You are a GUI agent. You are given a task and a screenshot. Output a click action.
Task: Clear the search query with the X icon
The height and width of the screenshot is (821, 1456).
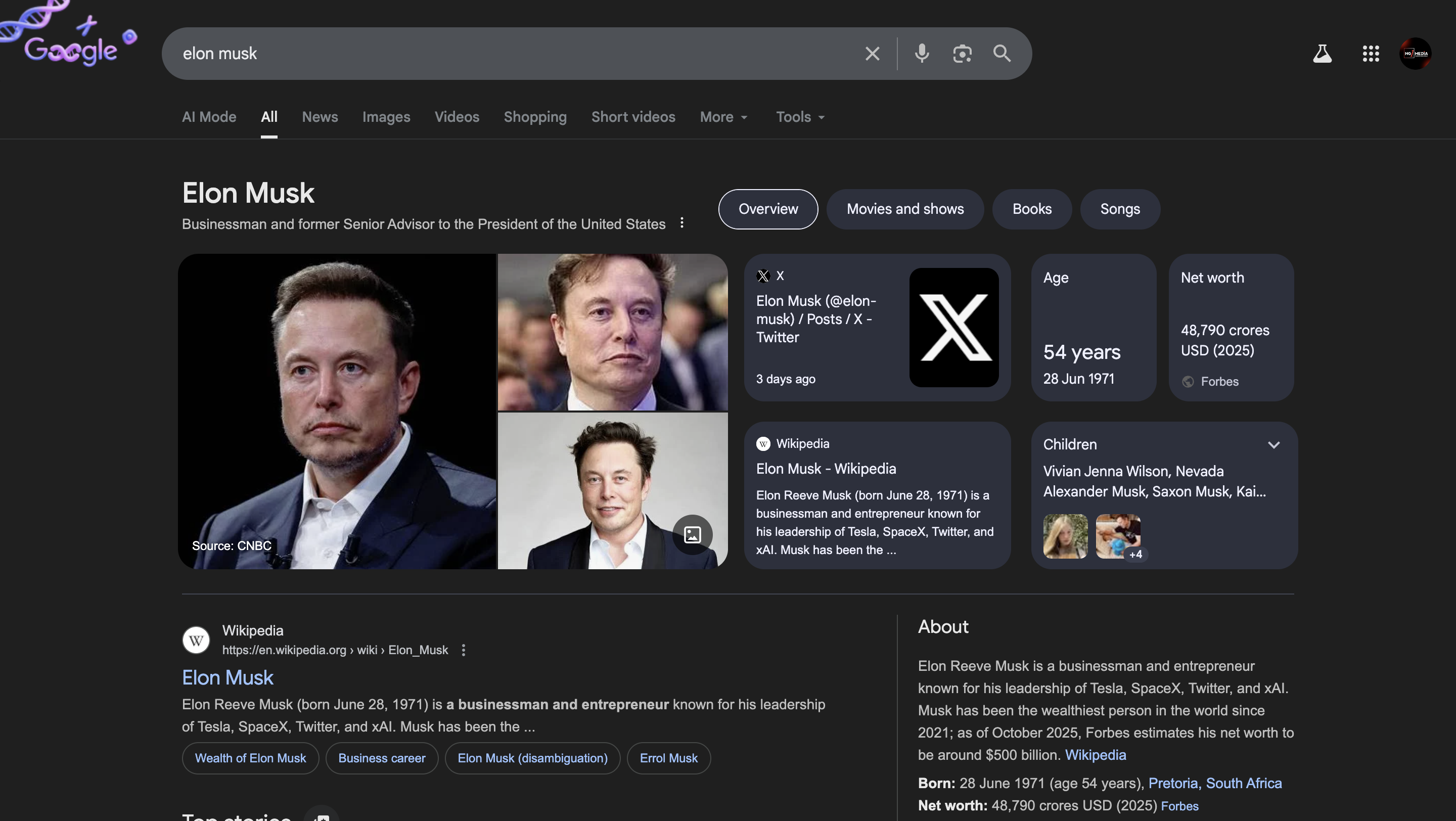tap(872, 53)
